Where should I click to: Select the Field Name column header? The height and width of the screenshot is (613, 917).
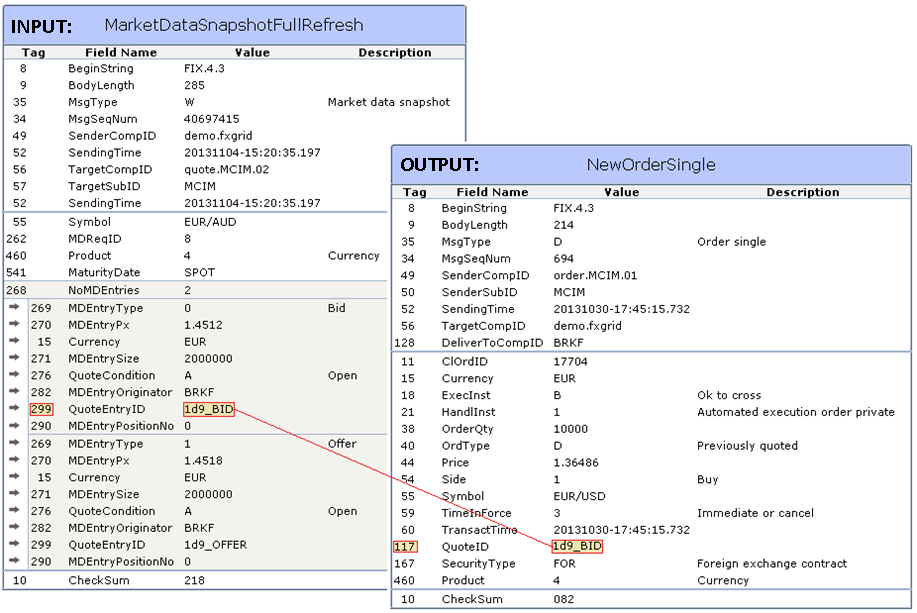click(x=121, y=53)
